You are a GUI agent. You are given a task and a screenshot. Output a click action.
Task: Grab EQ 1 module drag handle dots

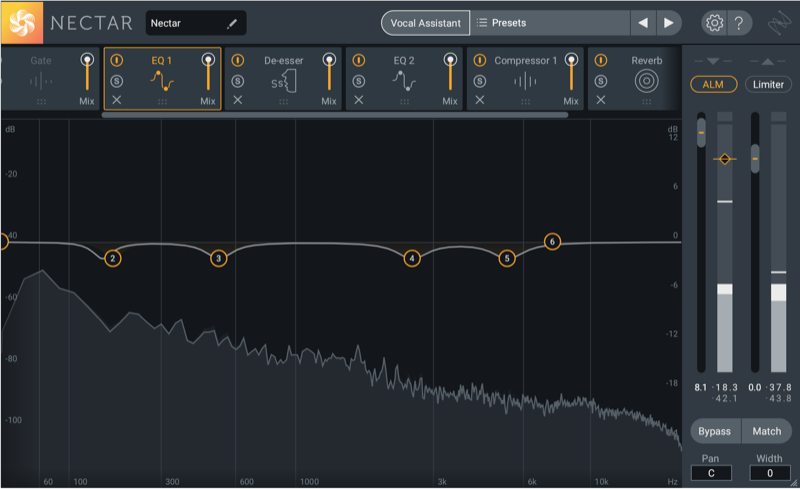pyautogui.click(x=162, y=102)
